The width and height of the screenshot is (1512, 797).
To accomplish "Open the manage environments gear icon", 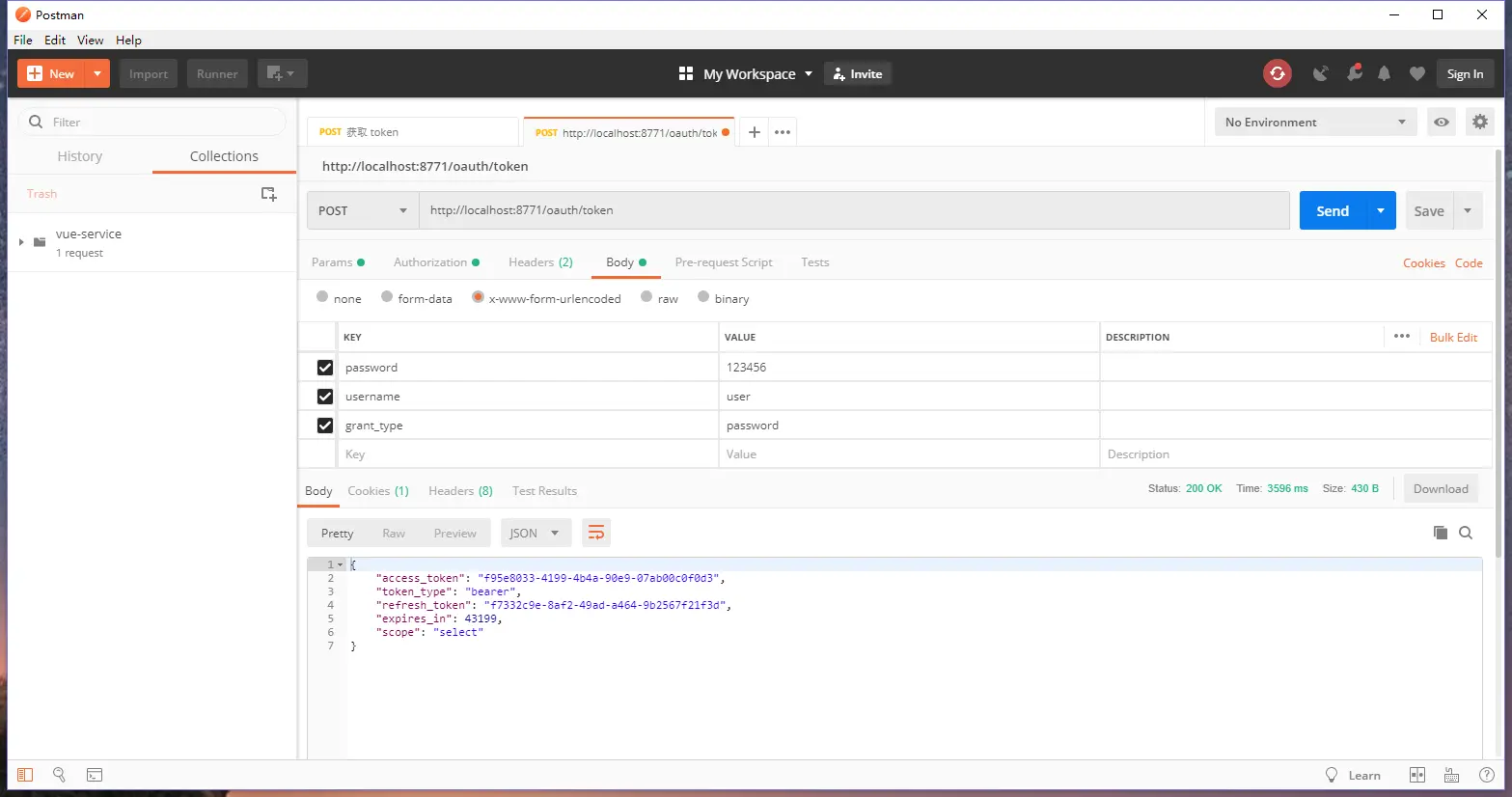I will [1479, 122].
